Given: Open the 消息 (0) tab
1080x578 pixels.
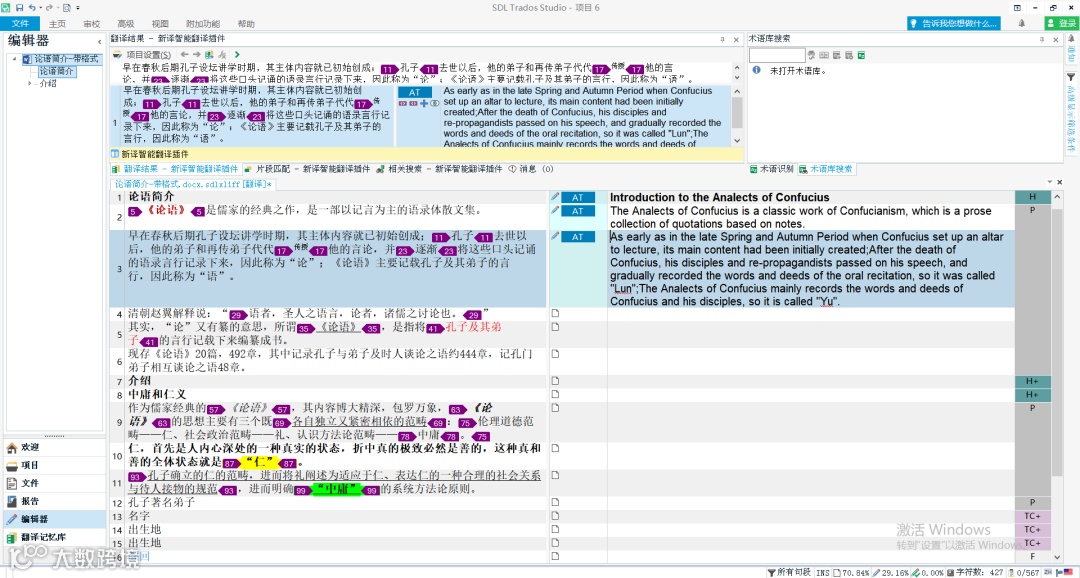Looking at the screenshot, I should coord(531,169).
